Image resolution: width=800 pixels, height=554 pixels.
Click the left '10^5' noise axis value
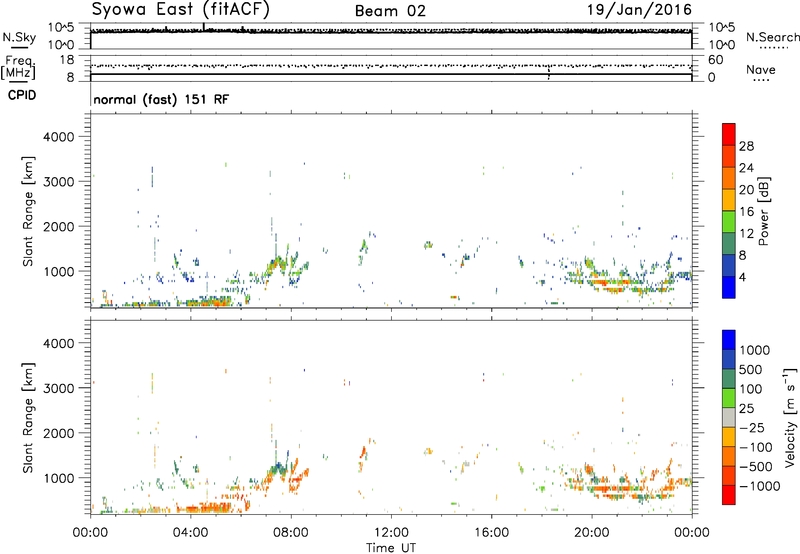click(61, 27)
